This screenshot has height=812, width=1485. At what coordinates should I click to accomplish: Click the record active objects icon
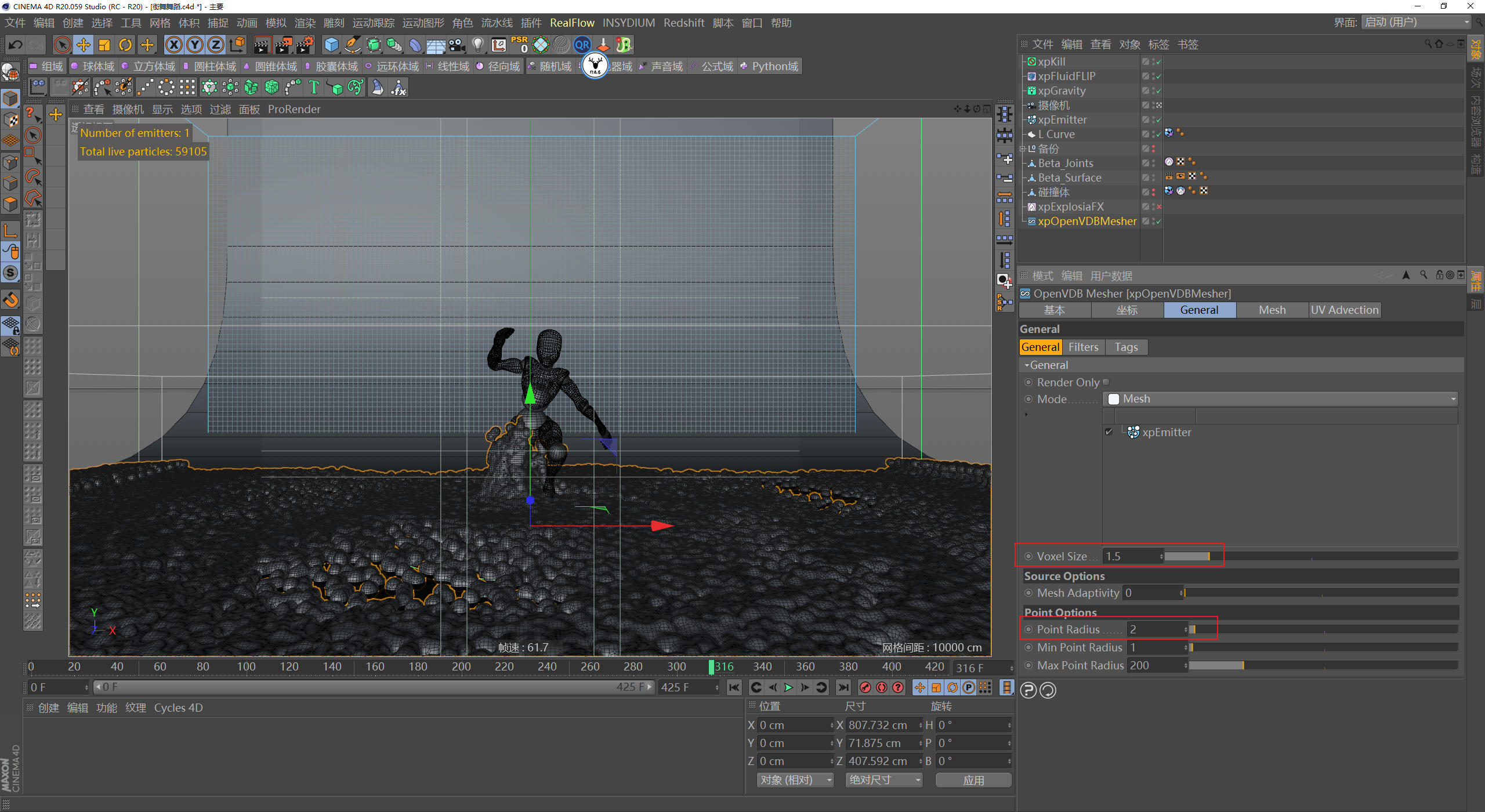(865, 687)
